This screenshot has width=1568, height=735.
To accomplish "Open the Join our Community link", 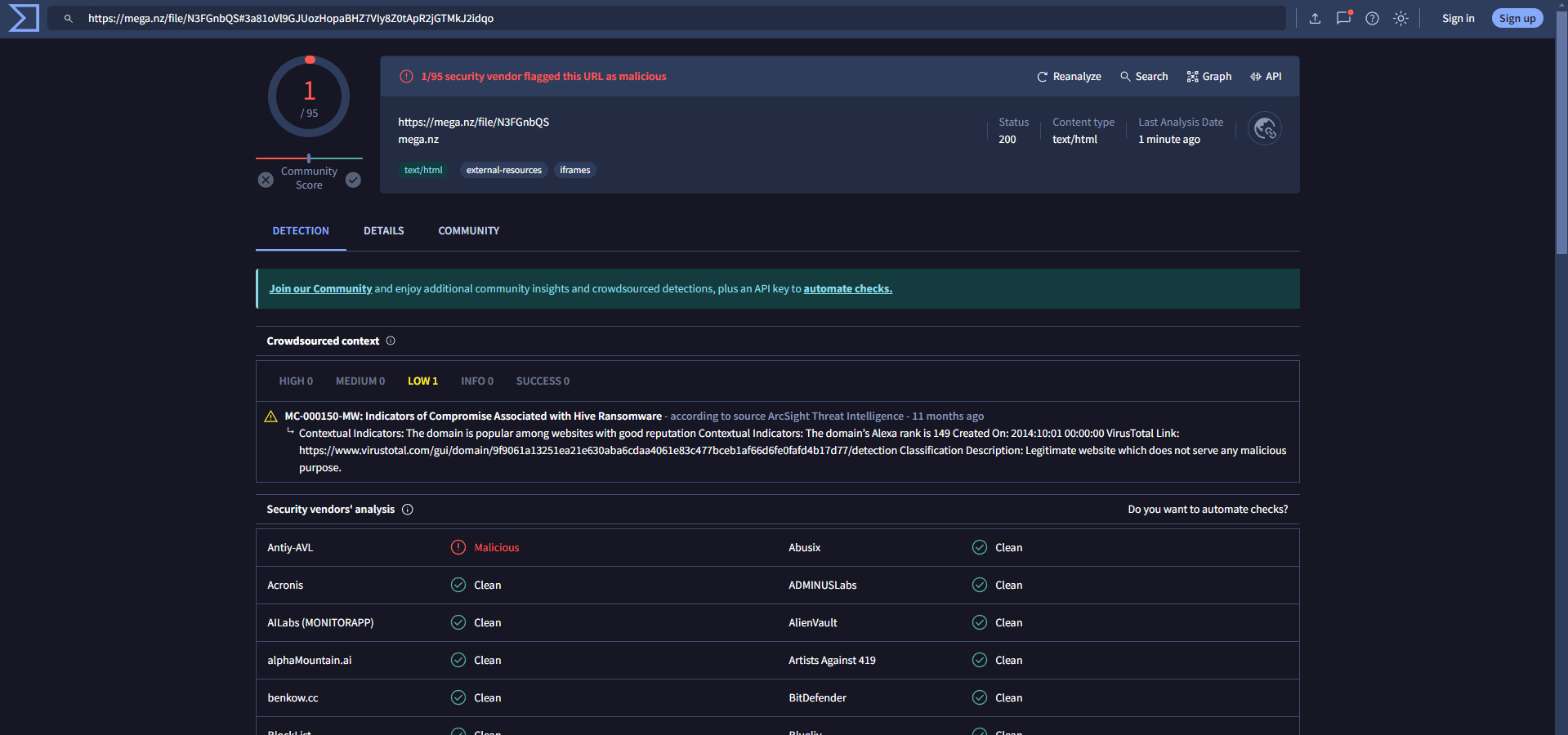I will pos(320,289).
